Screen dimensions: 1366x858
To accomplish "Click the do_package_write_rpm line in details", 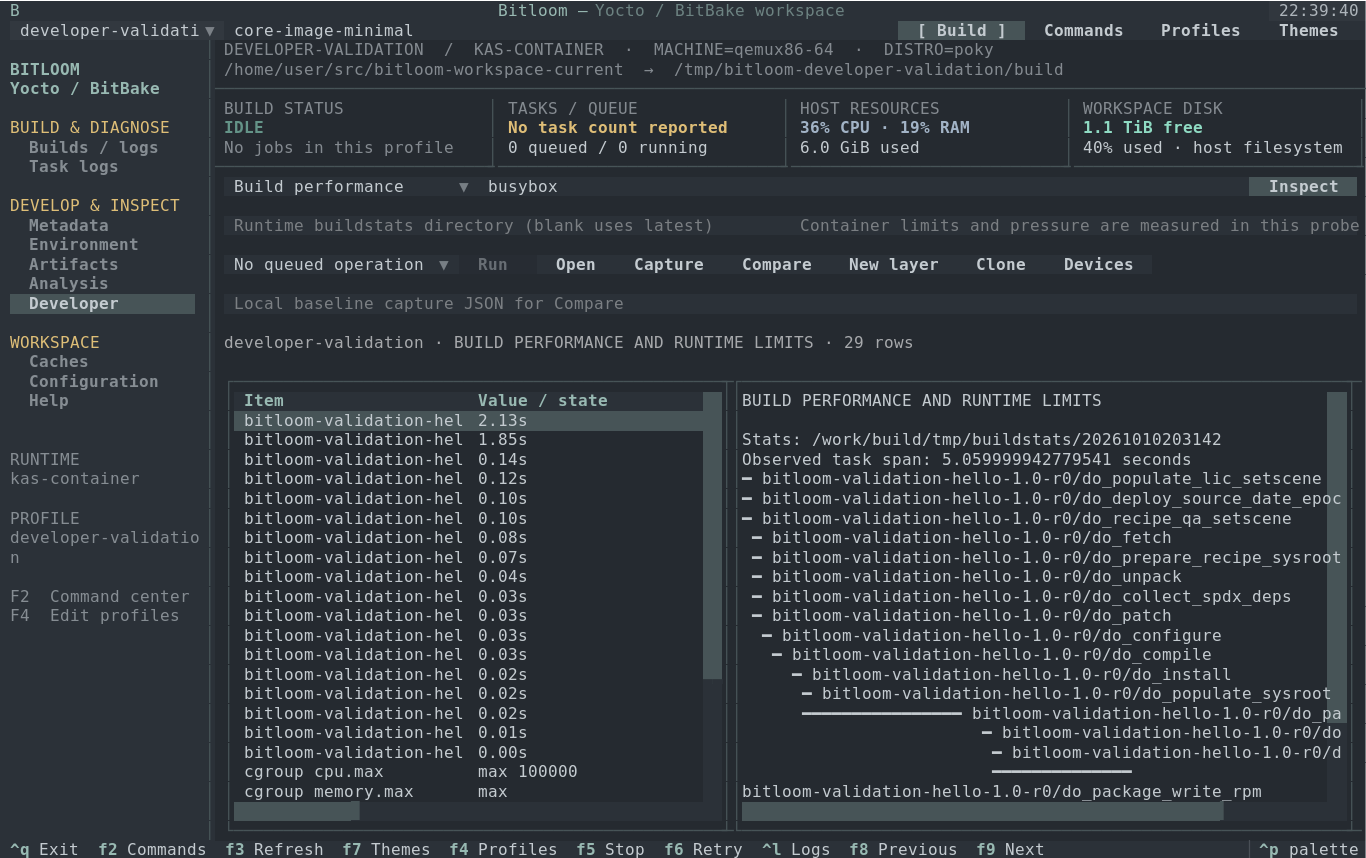I will click(x=1002, y=792).
